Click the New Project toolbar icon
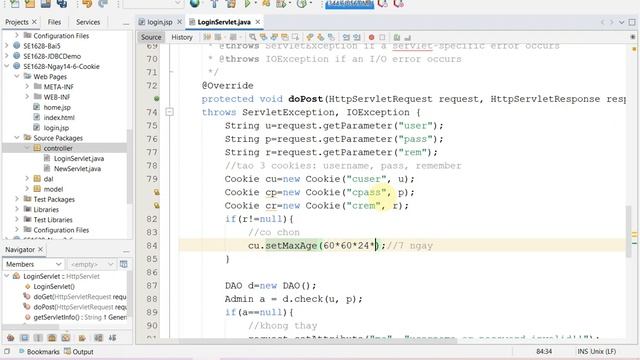640x360 pixels. (30, 4)
